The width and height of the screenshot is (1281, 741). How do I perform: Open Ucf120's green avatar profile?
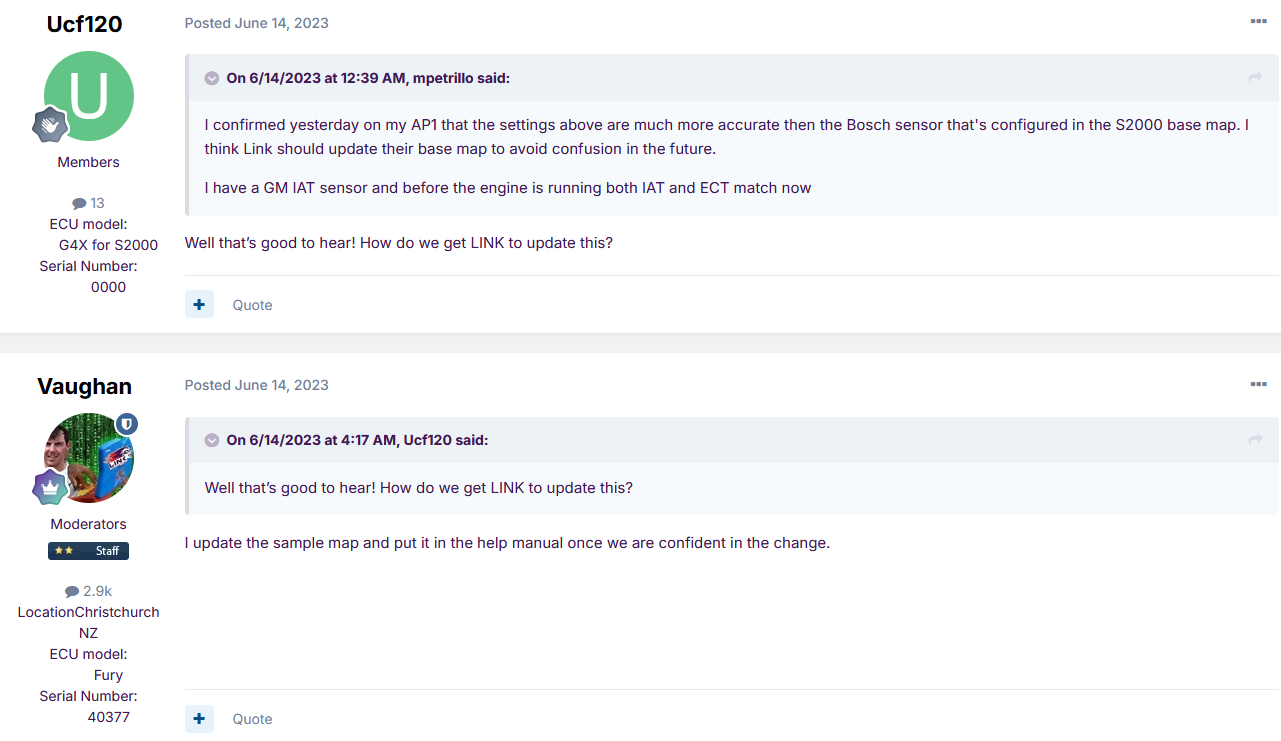pos(89,96)
